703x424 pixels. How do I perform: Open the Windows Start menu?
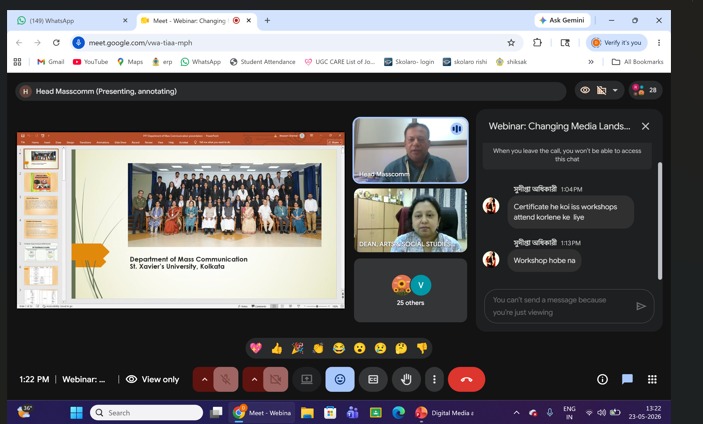(77, 412)
